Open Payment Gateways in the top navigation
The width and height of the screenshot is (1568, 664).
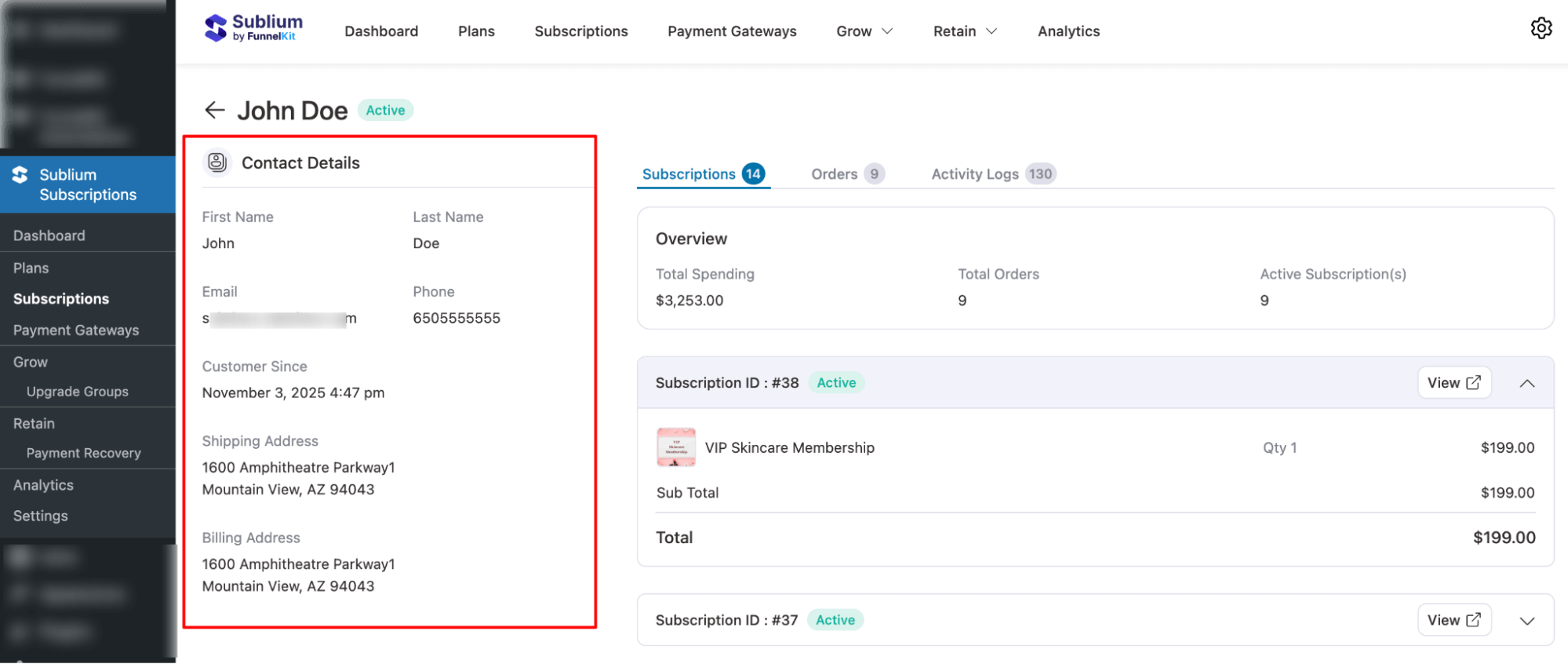(732, 31)
